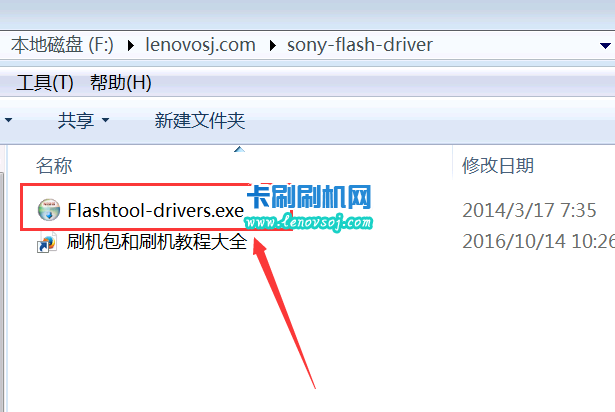The height and width of the screenshot is (412, 615).
Task: Click the Flashtool-drivers.exe installer icon
Action: pyautogui.click(x=49, y=210)
